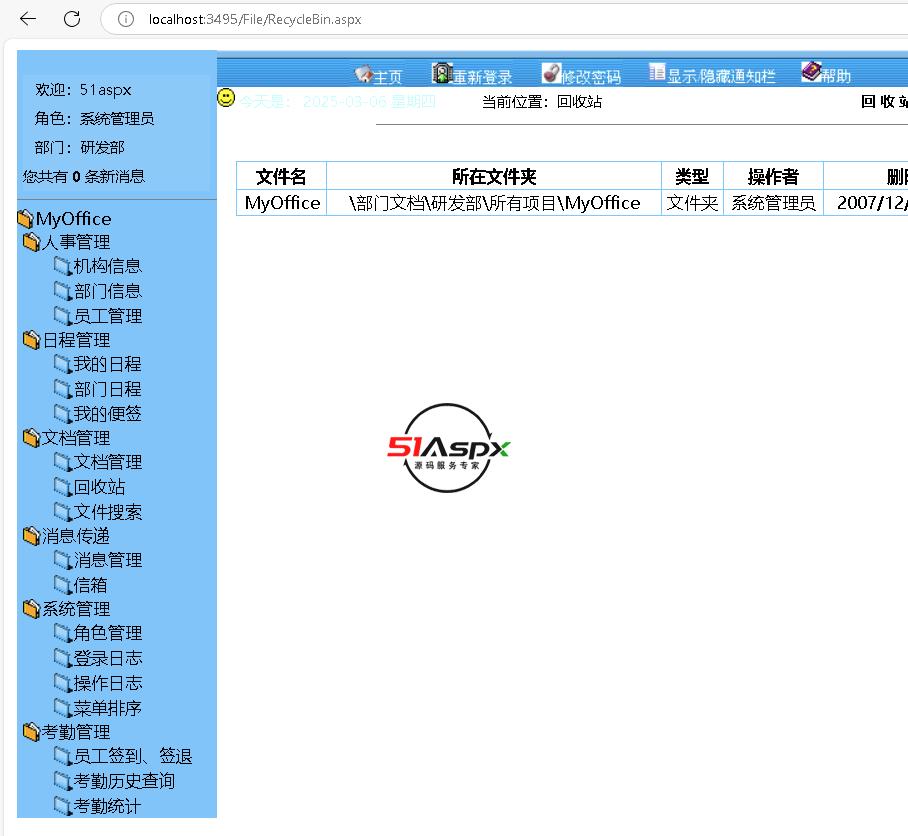Image resolution: width=908 pixels, height=836 pixels.
Task: Select 登录日志 under 系统管理
Action: 107,658
